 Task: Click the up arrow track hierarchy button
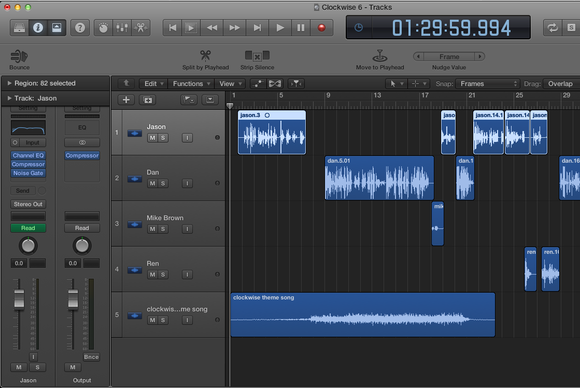(x=126, y=84)
